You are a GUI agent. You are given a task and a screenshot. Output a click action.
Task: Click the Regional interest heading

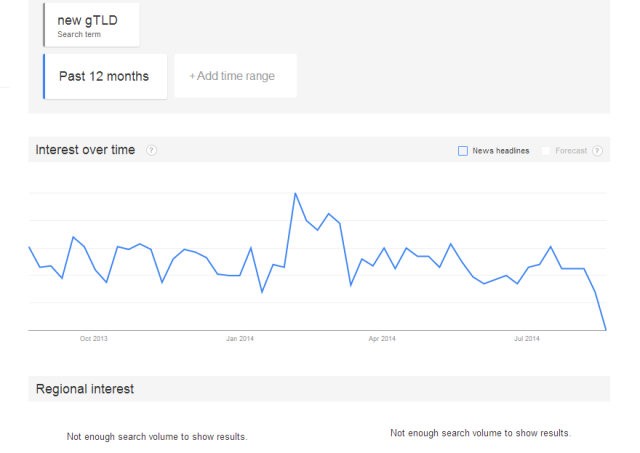pos(85,388)
